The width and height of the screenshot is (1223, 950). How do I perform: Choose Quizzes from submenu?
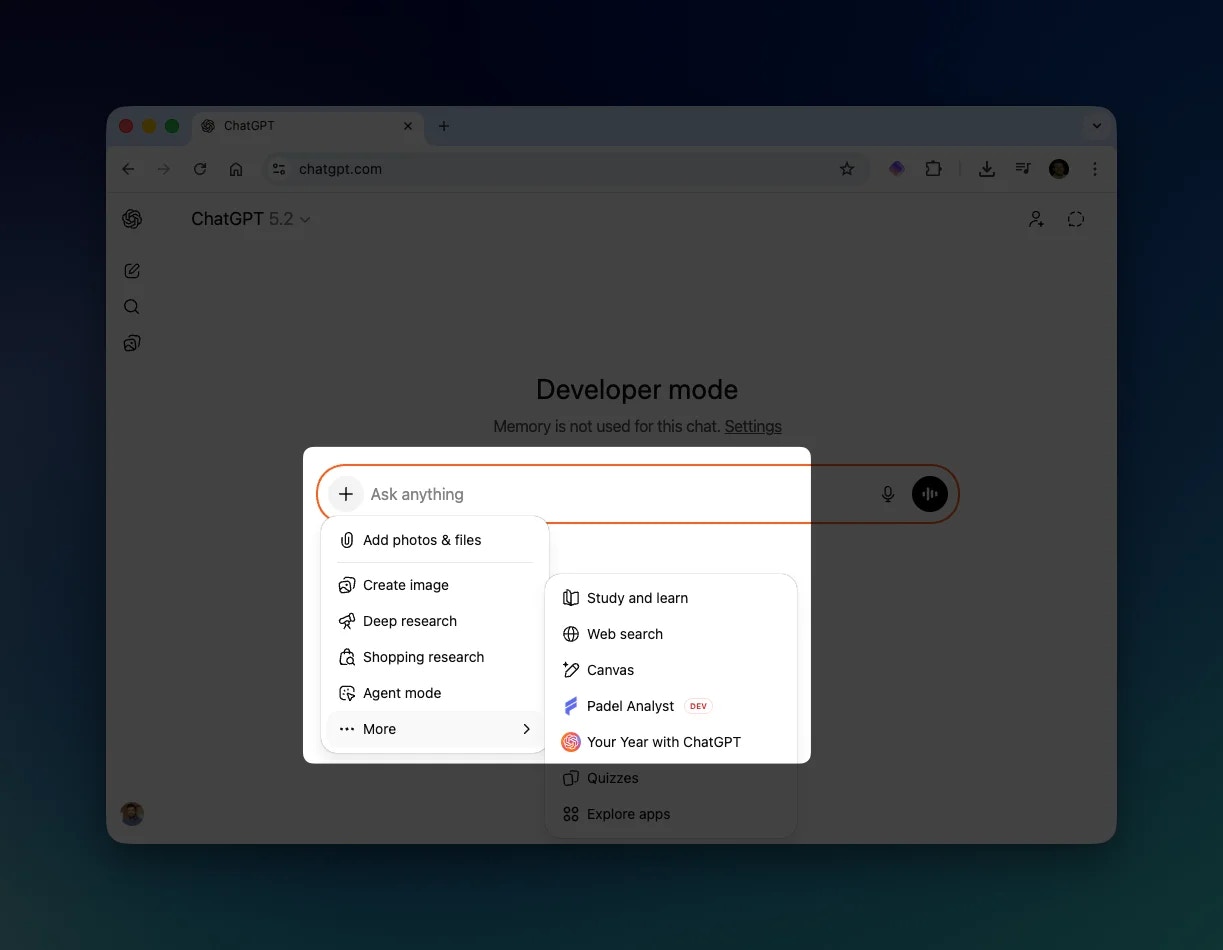pos(671,778)
